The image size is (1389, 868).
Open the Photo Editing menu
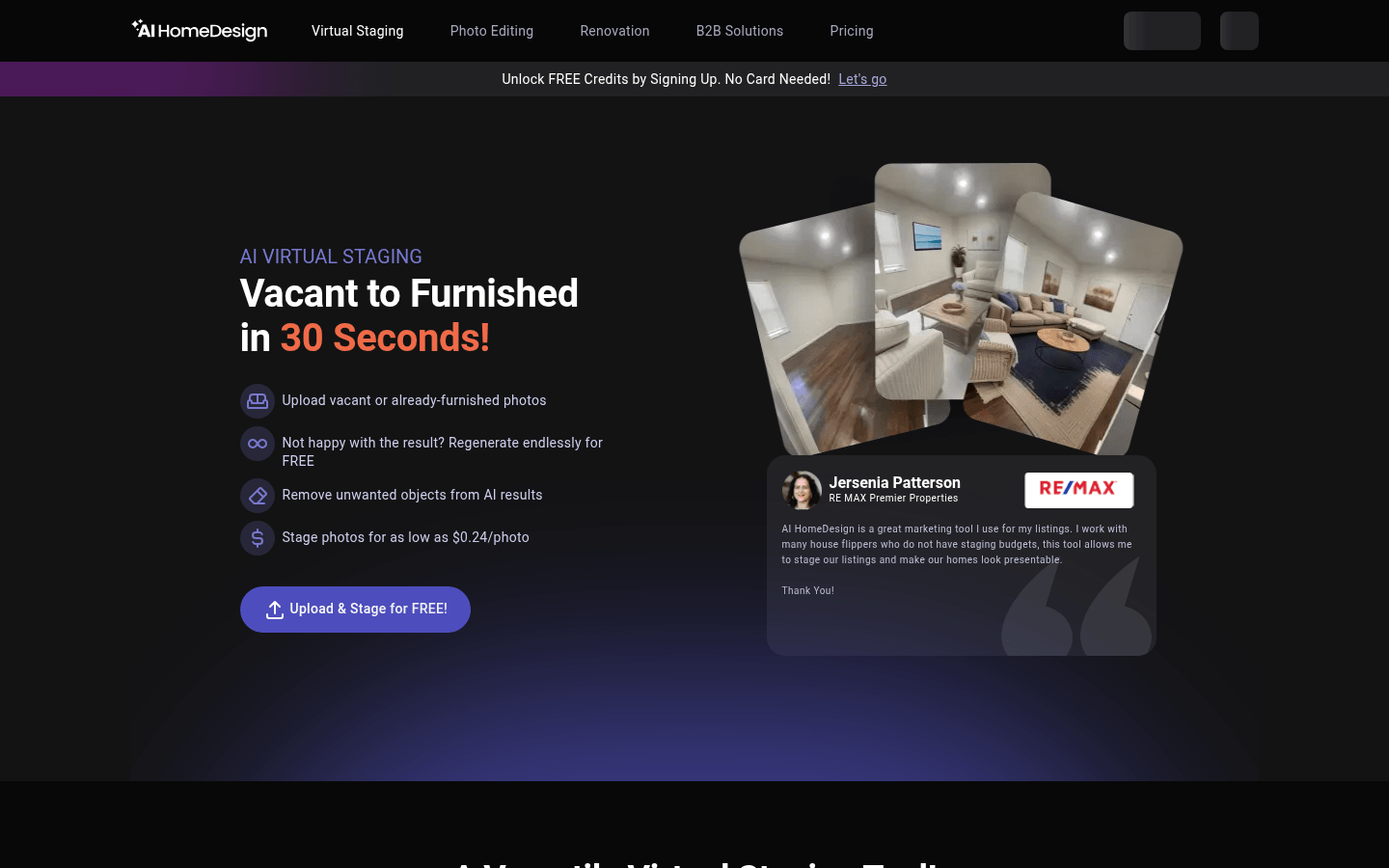(492, 31)
